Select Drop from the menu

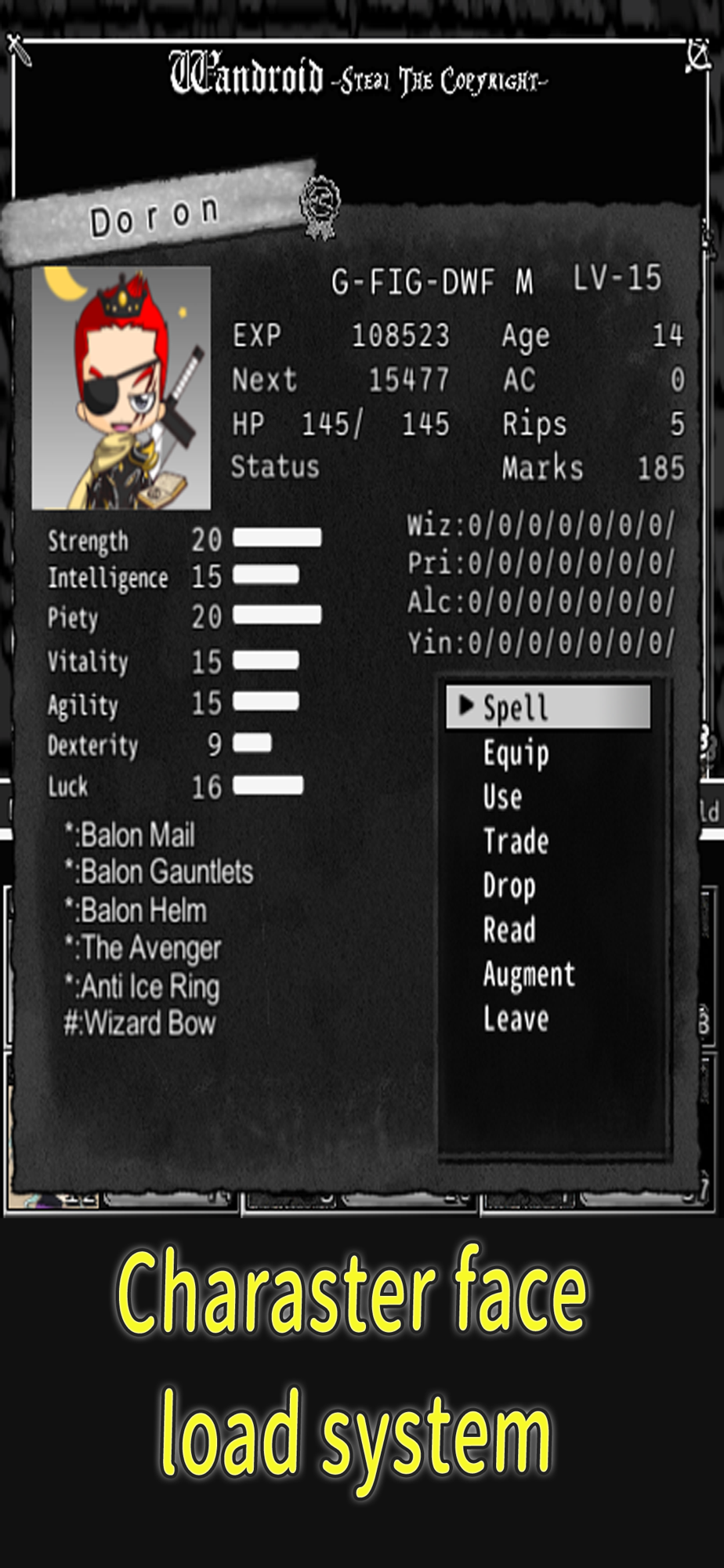509,886
